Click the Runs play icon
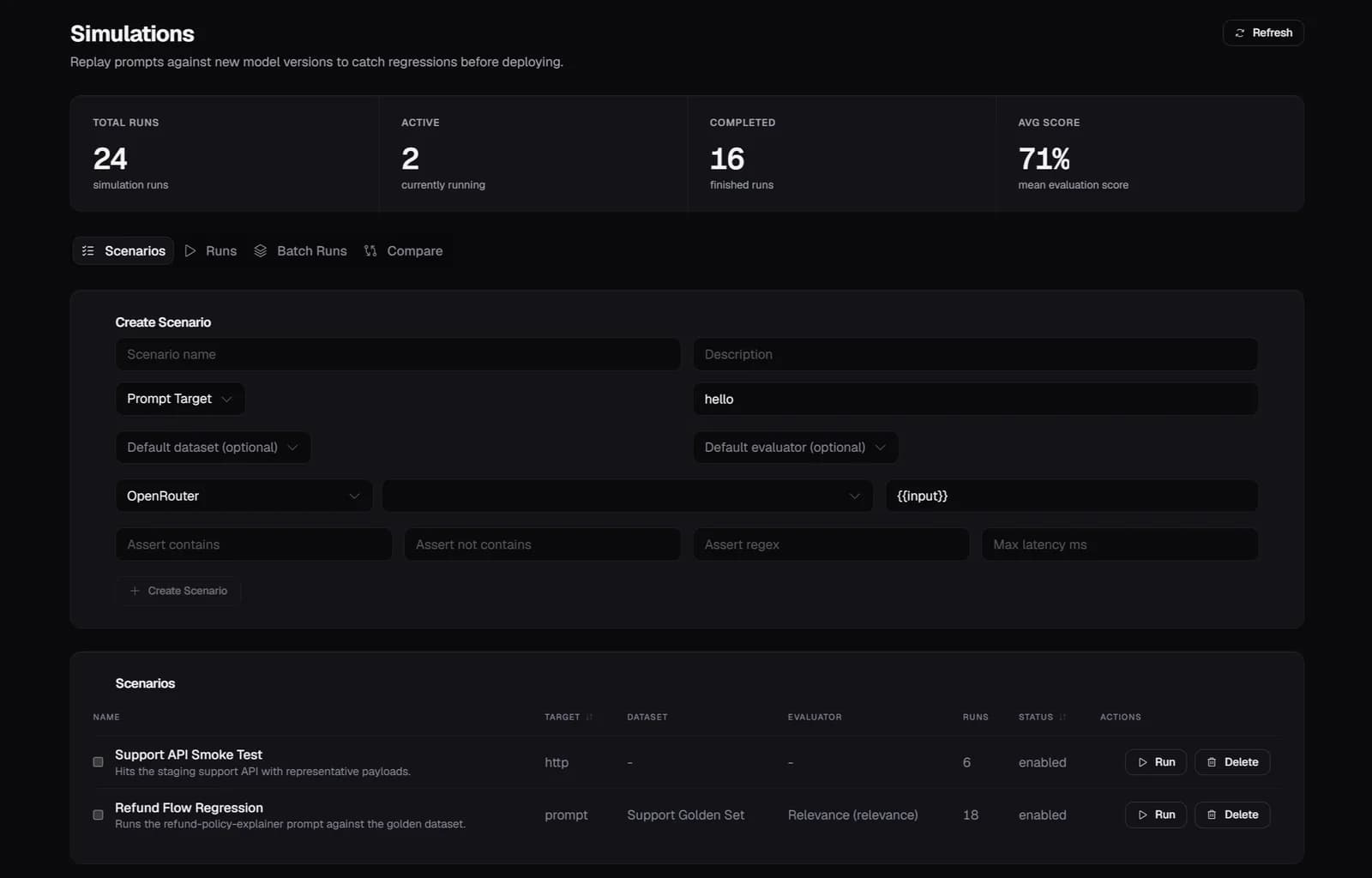 point(190,251)
